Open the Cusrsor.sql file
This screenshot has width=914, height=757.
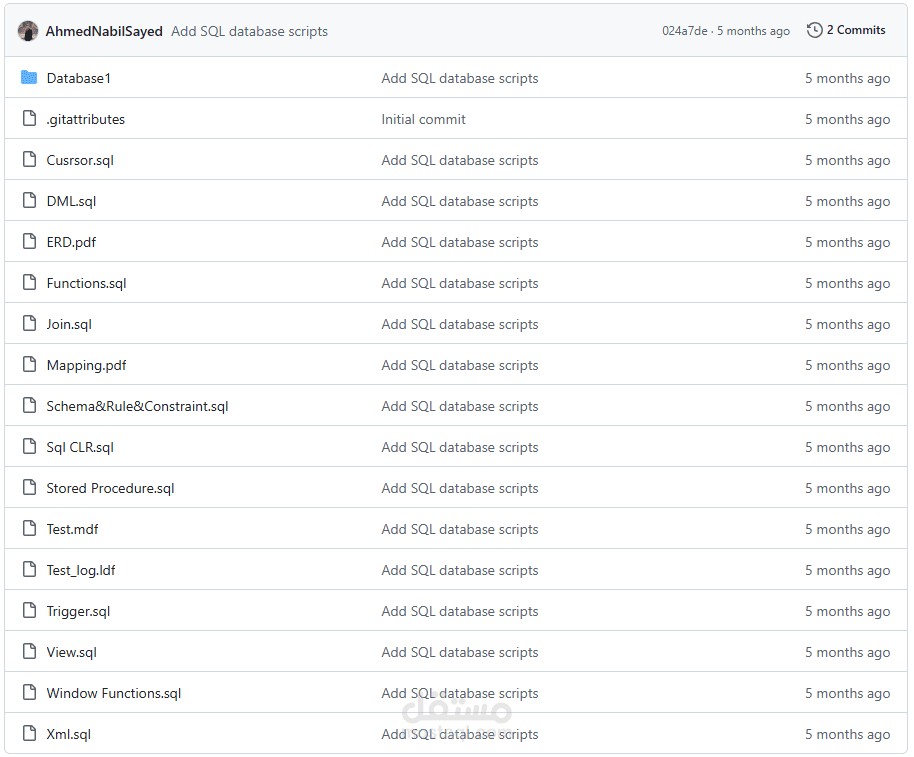(80, 160)
